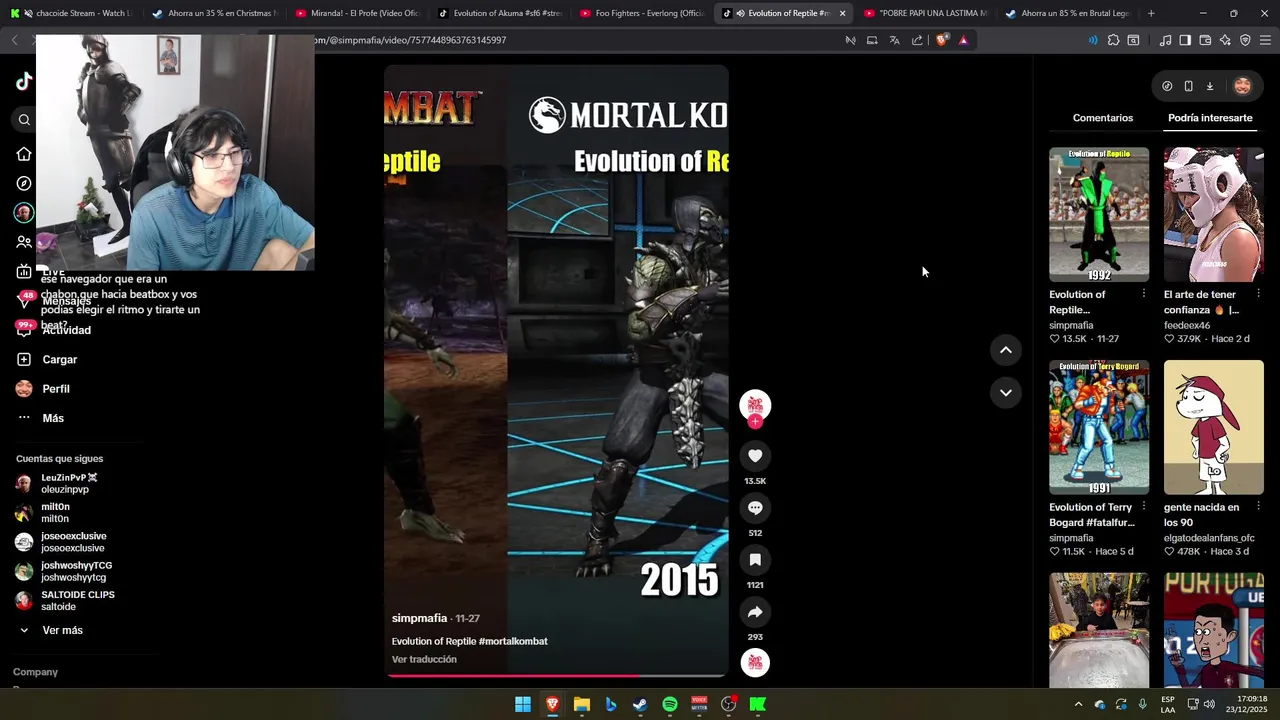This screenshot has width=1280, height=720.
Task: Open the Brave Shields lion icon
Action: point(942,40)
